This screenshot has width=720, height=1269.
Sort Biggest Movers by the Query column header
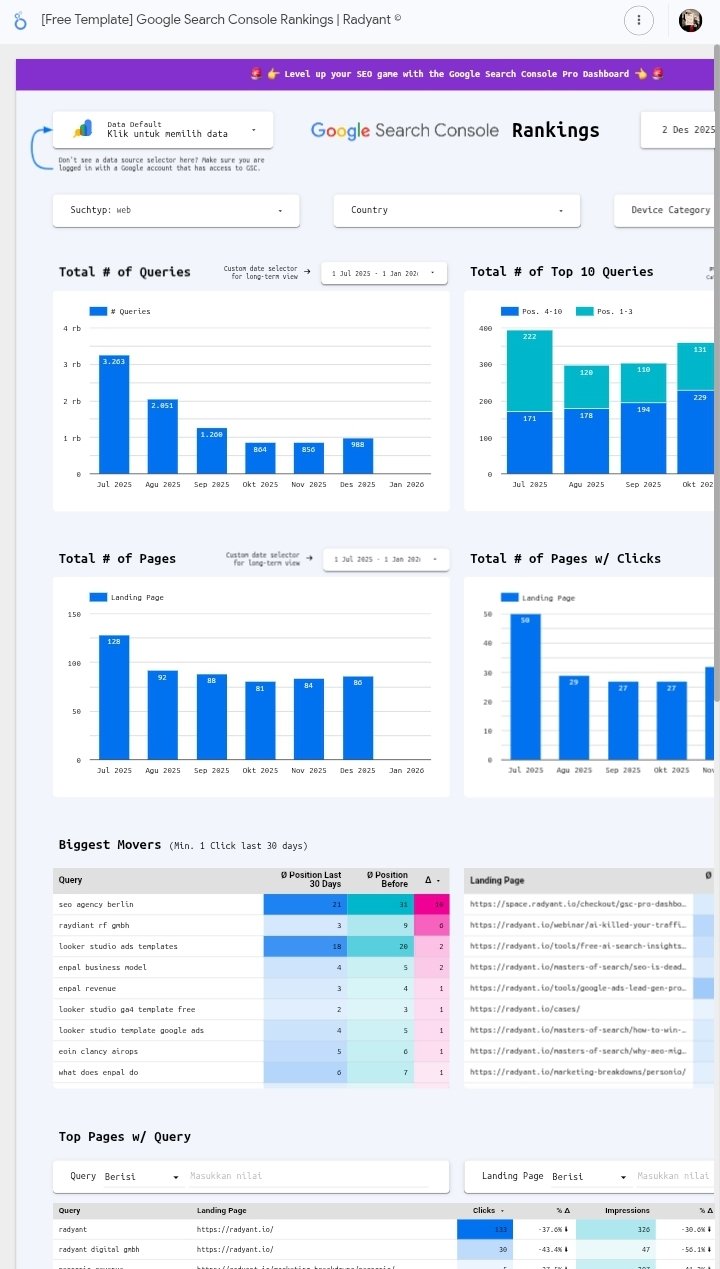point(70,880)
